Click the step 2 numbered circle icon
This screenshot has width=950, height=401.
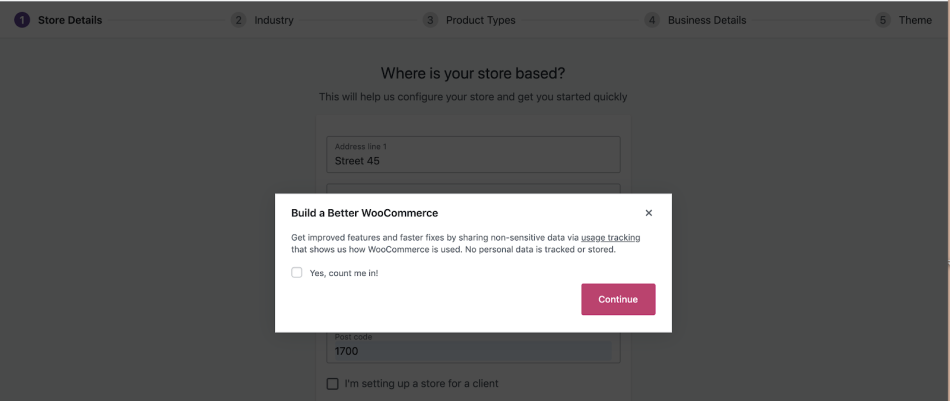pos(239,20)
